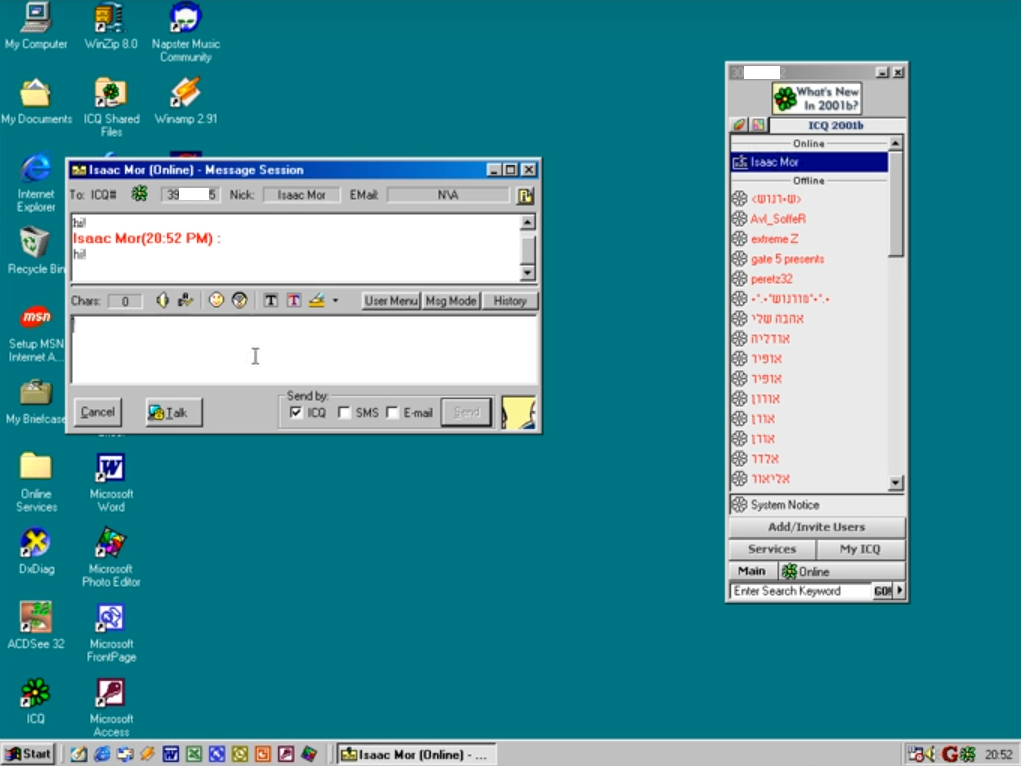Click the background color pencil icon
This screenshot has width=1021, height=766.
317,300
